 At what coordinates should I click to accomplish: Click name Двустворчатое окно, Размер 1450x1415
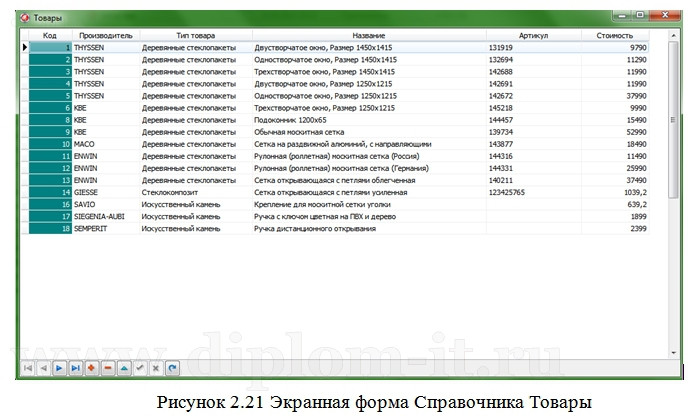click(369, 48)
